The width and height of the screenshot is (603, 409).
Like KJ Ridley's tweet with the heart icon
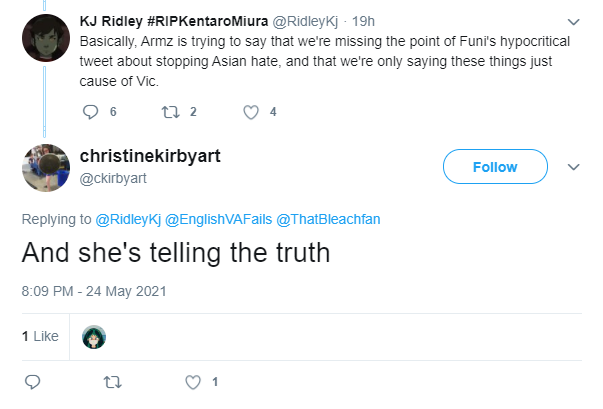tap(251, 112)
